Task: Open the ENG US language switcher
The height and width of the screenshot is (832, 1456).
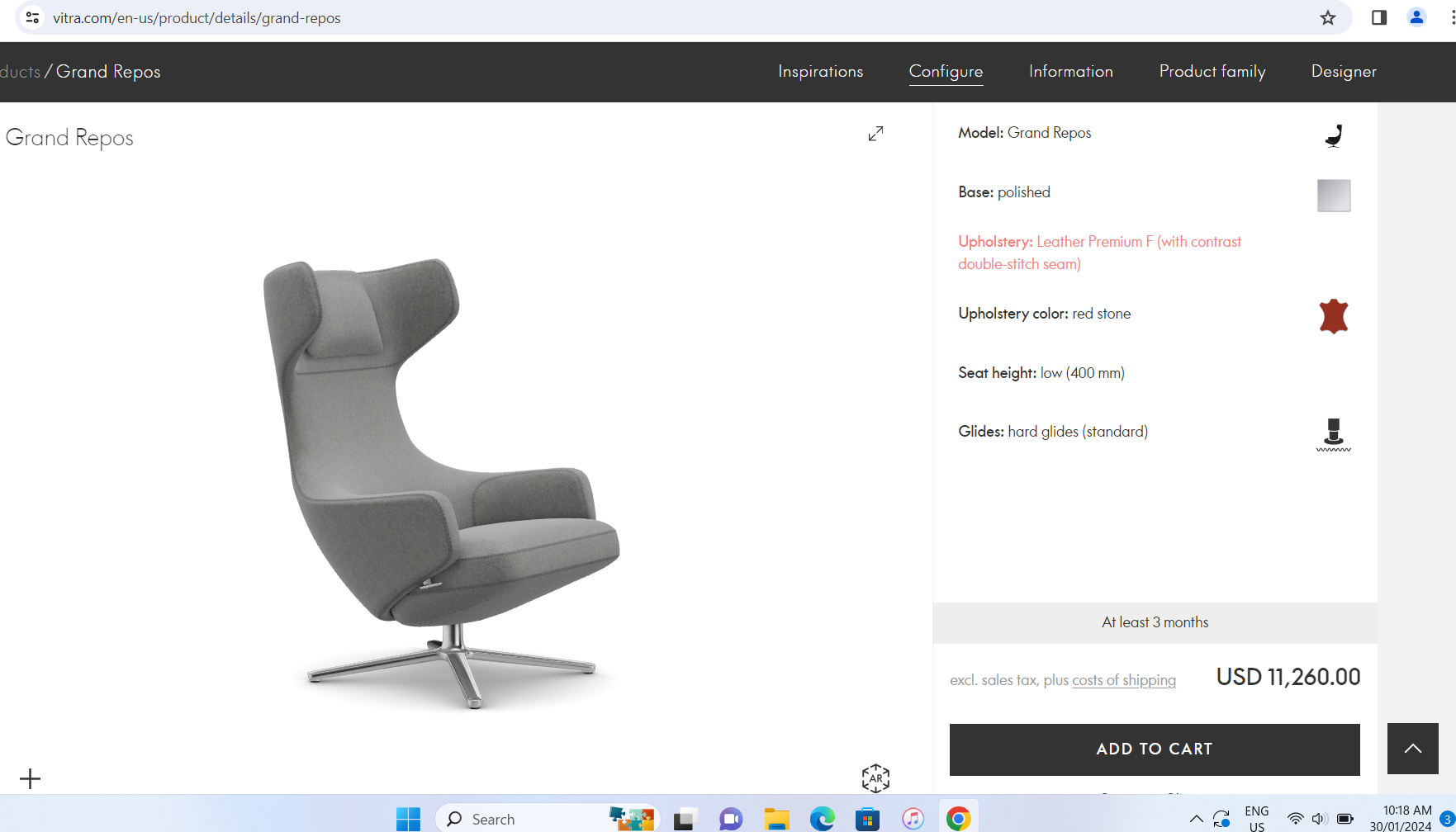Action: pos(1256,819)
